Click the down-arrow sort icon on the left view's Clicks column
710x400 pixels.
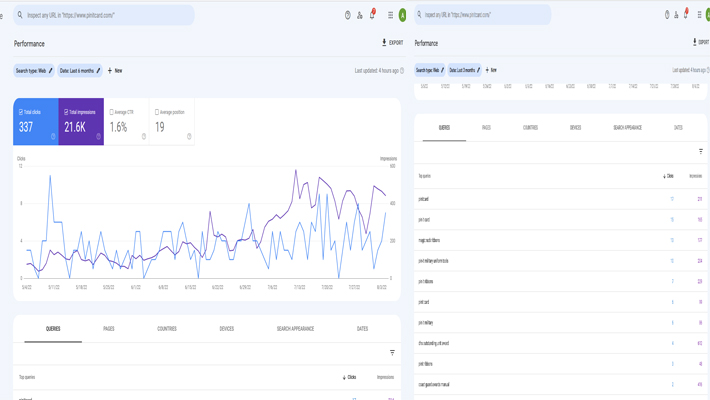344,377
